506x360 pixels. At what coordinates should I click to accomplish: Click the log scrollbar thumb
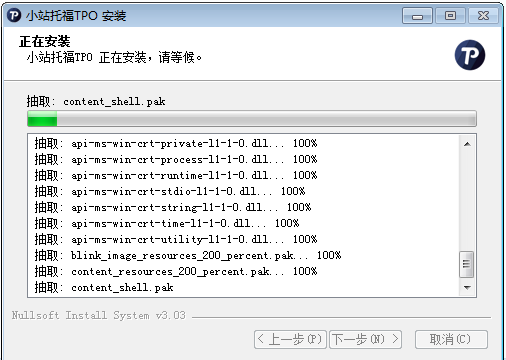pyautogui.click(x=467, y=264)
